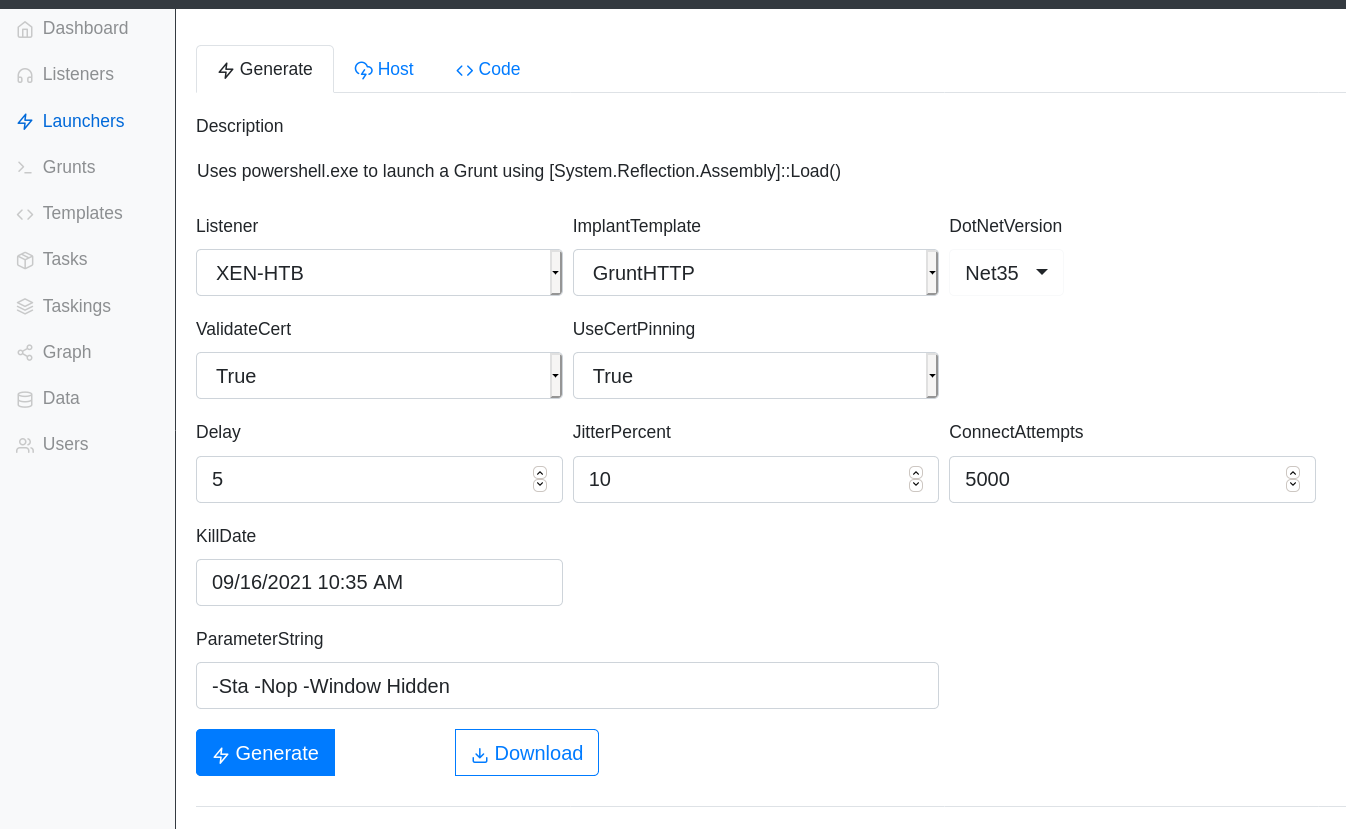Click the Download button
This screenshot has width=1346, height=829.
coord(527,753)
